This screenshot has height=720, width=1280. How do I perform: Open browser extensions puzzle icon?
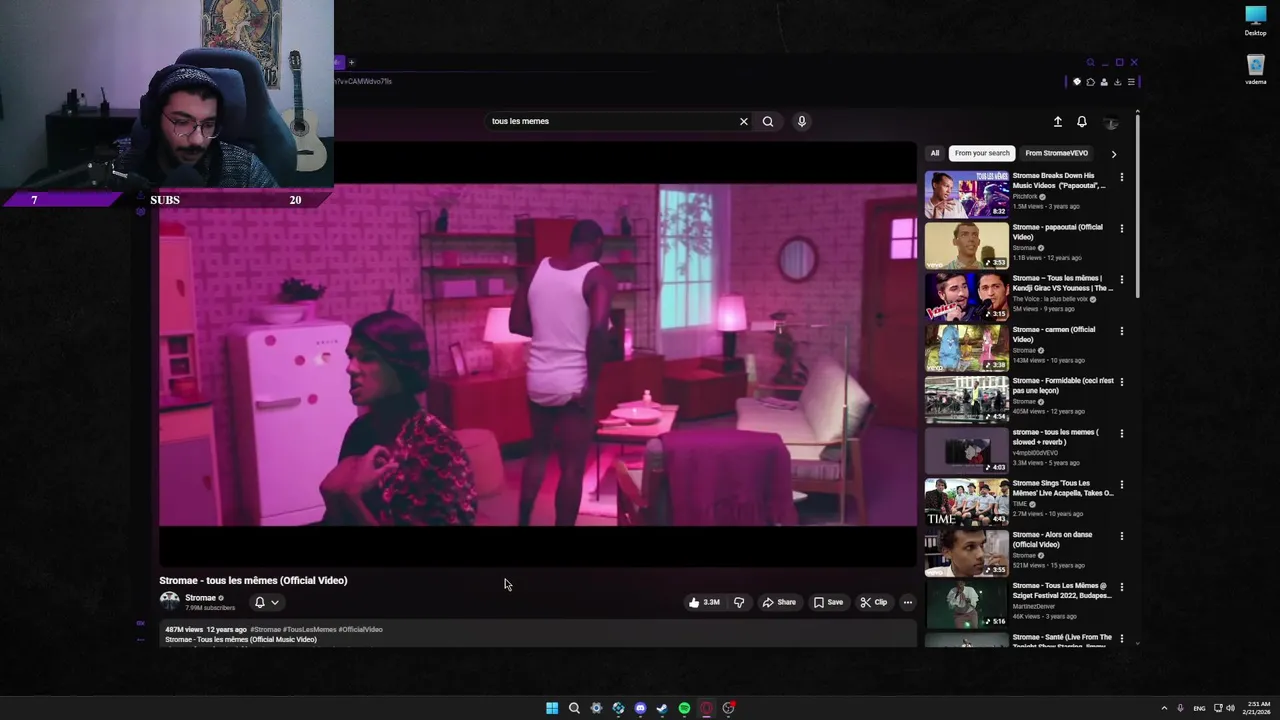pos(1090,82)
